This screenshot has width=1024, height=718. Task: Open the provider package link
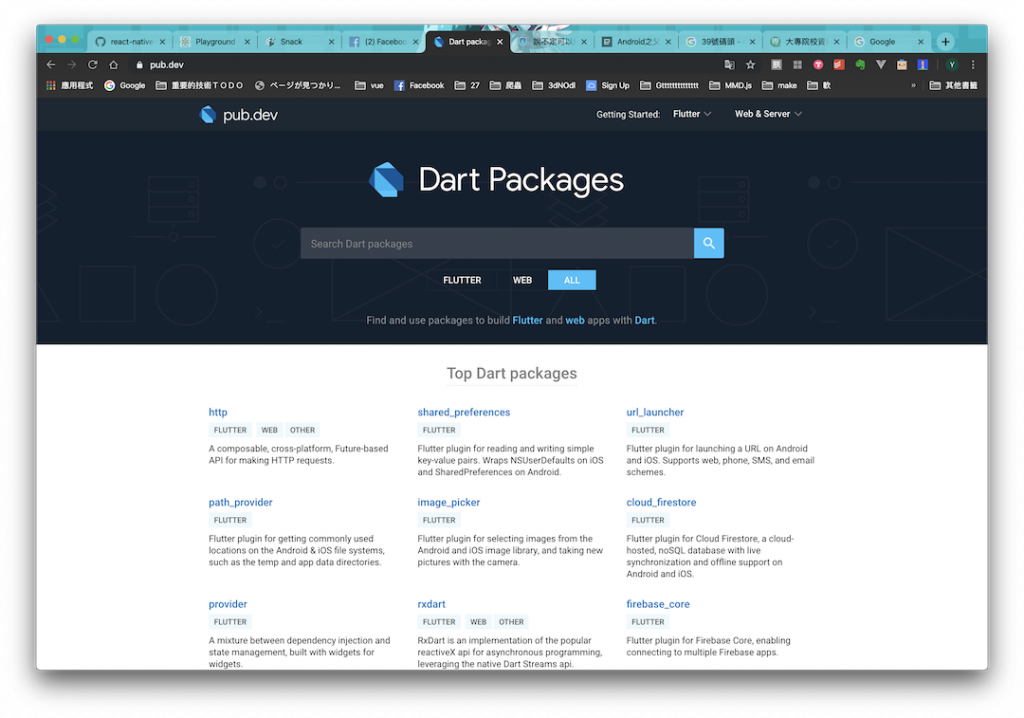coord(228,604)
